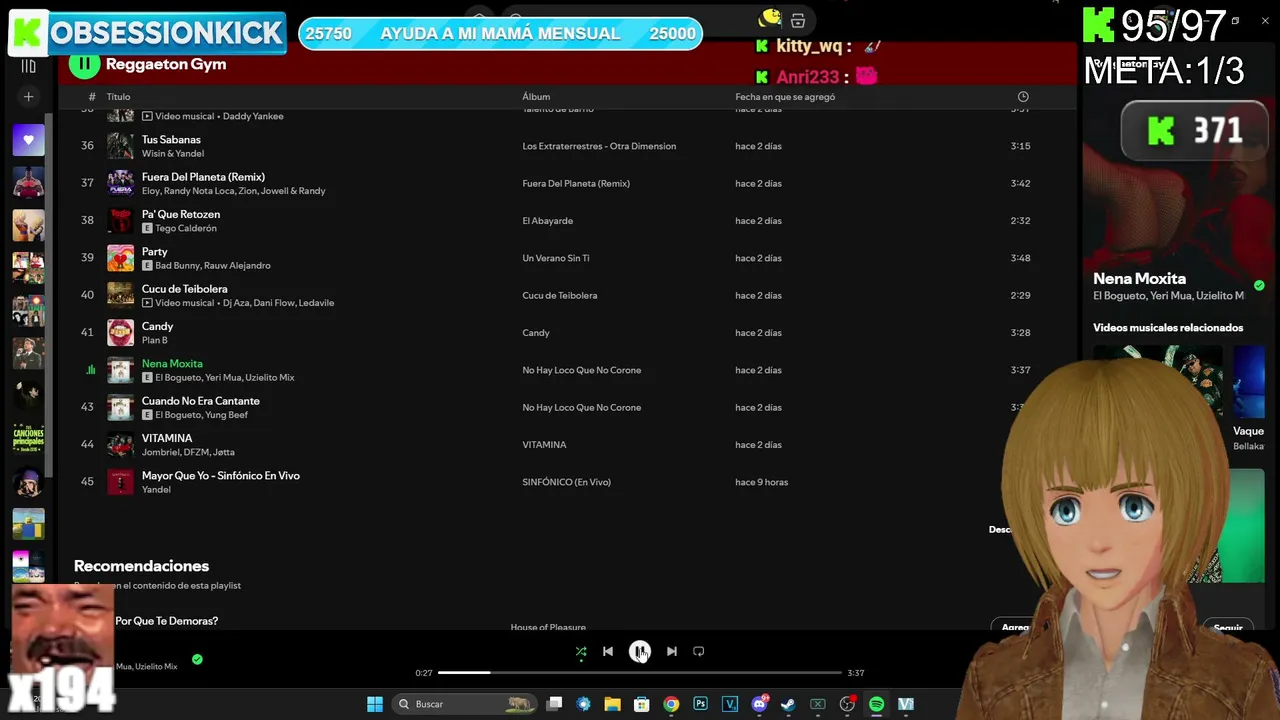Select the track Tus Sabanas
The image size is (1280, 720).
(171, 140)
